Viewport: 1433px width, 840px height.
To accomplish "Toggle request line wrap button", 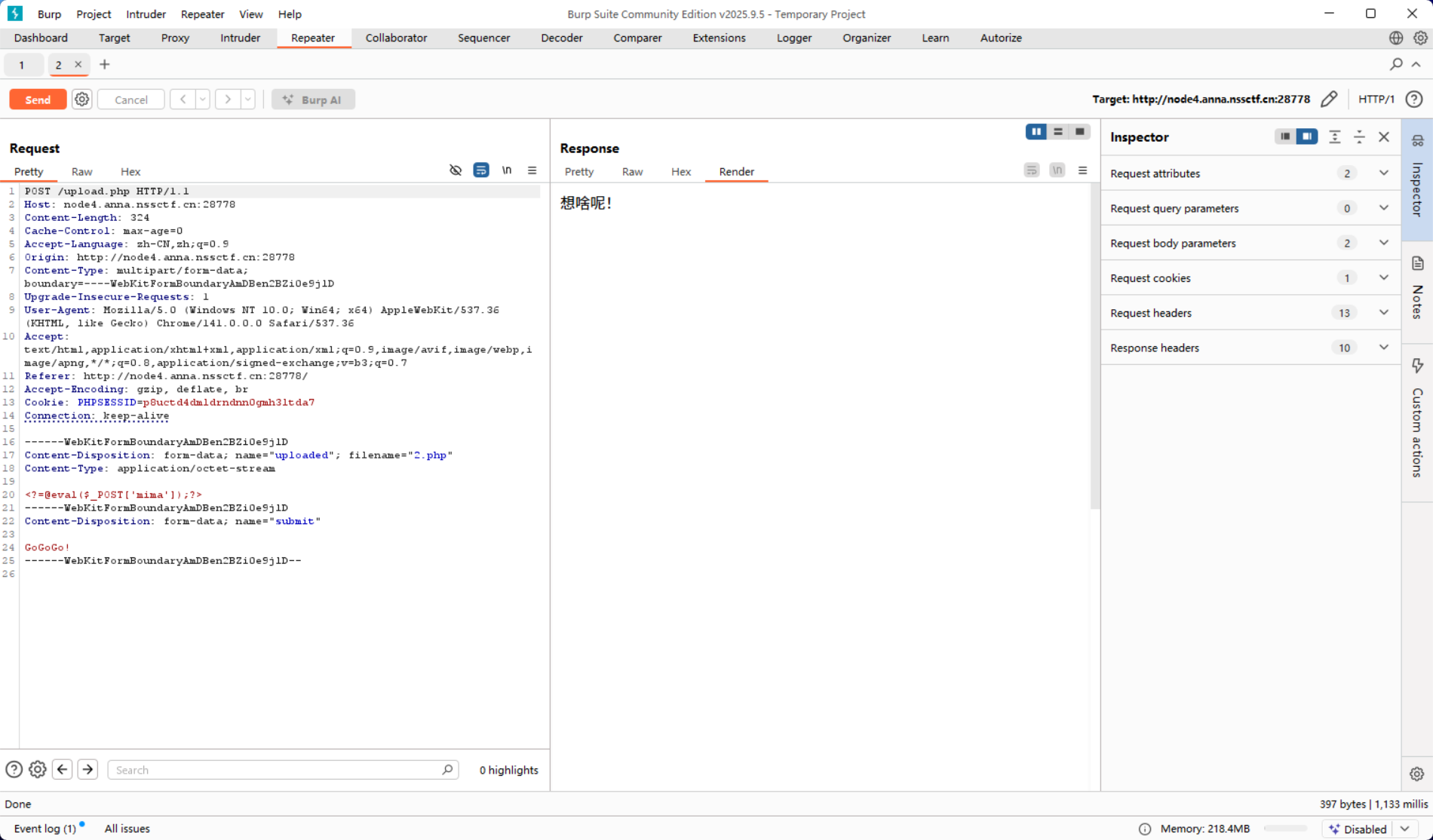I will 481,170.
